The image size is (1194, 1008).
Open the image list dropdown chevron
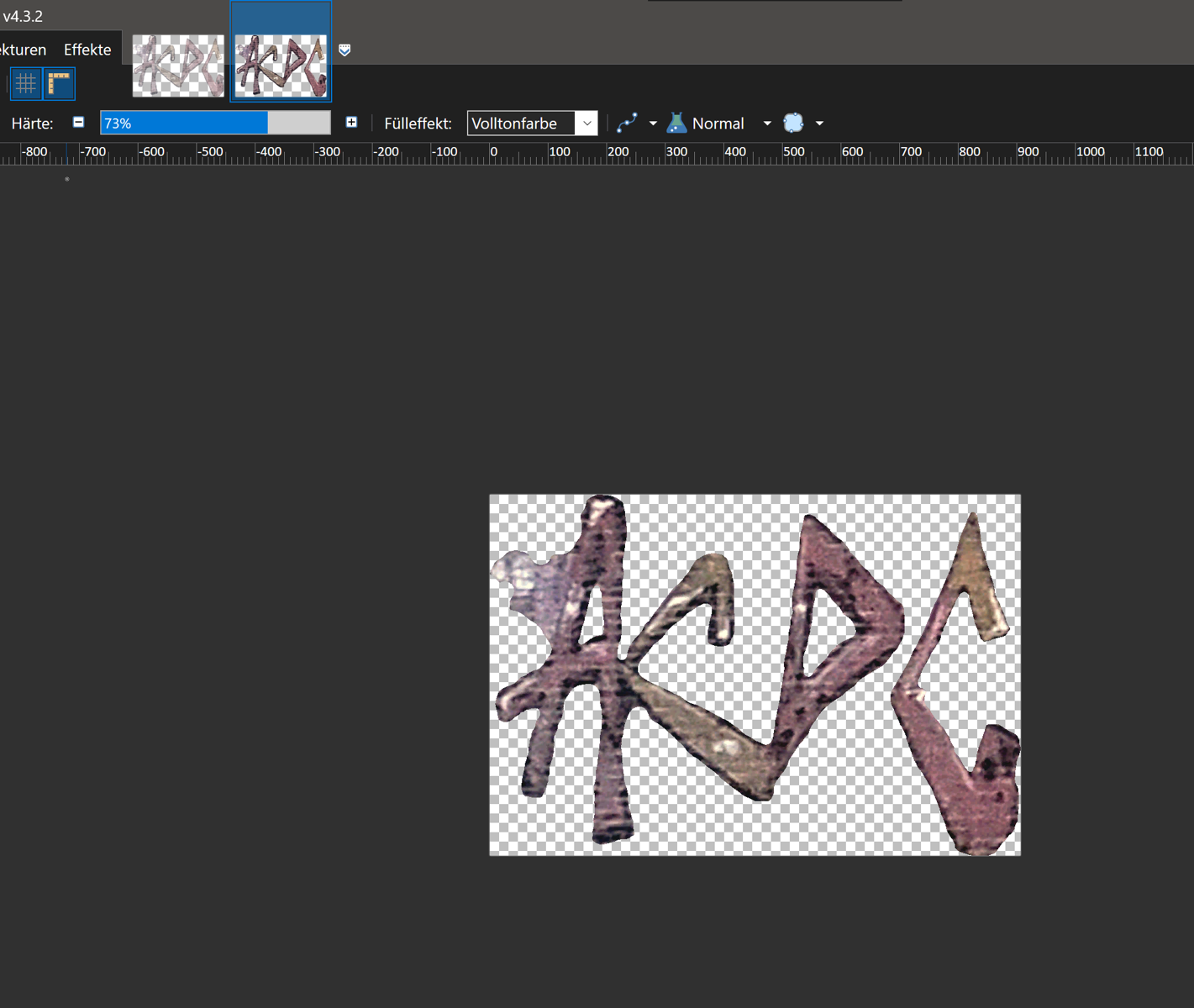click(345, 50)
